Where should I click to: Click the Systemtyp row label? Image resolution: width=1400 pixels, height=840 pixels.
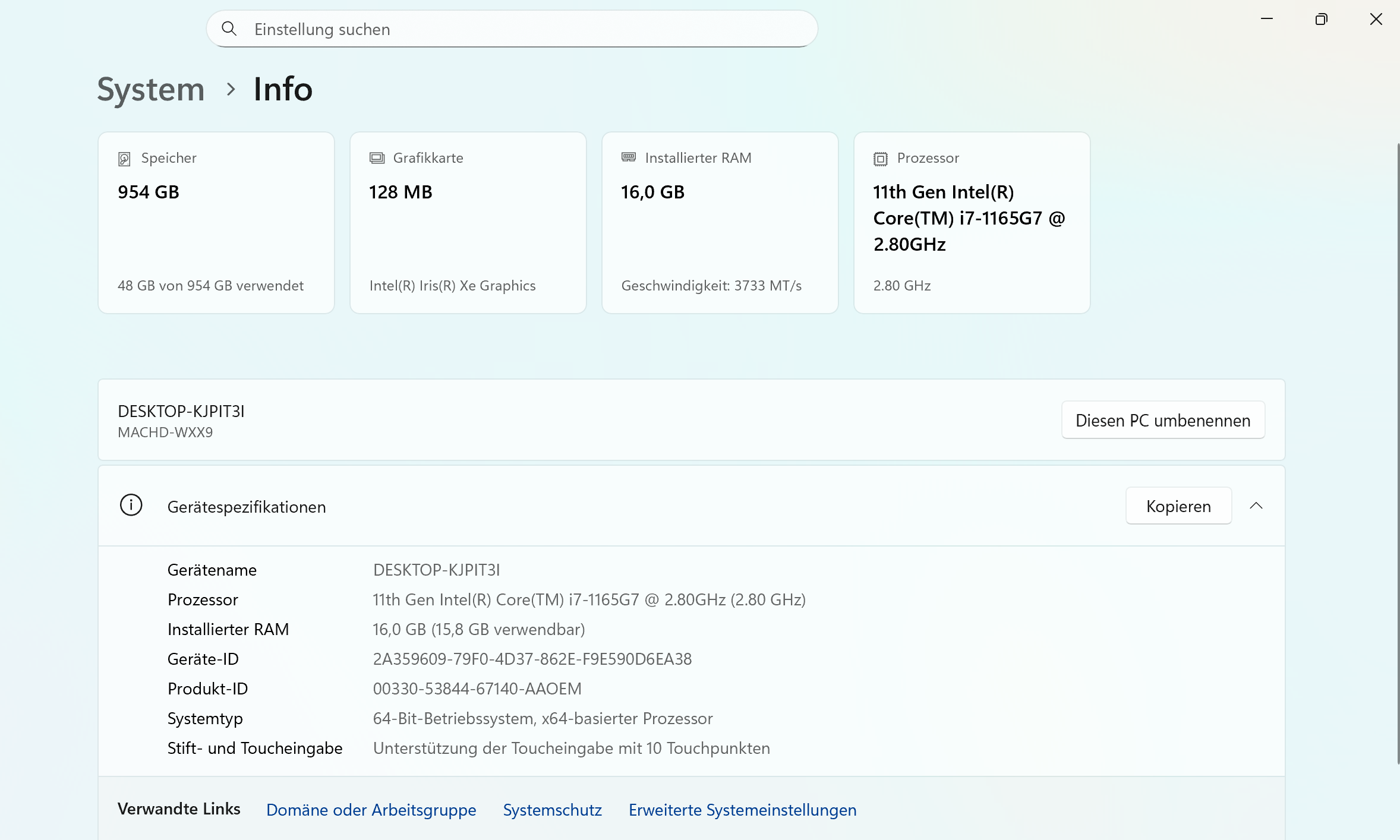click(205, 719)
